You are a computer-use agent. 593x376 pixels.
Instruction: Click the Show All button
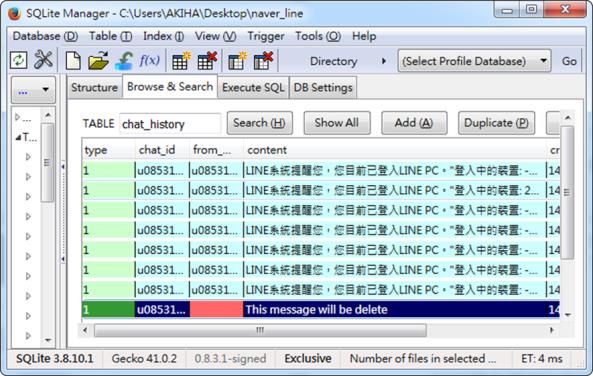pos(337,123)
